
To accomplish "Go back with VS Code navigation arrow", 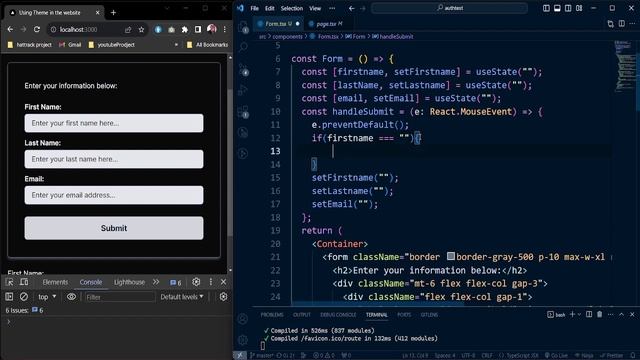I will (x=351, y=8).
